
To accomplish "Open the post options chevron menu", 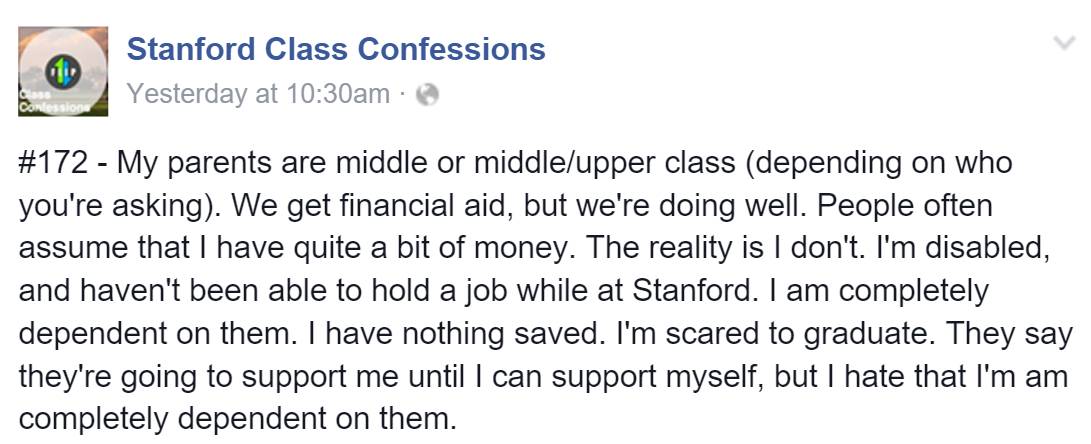I will (1065, 43).
